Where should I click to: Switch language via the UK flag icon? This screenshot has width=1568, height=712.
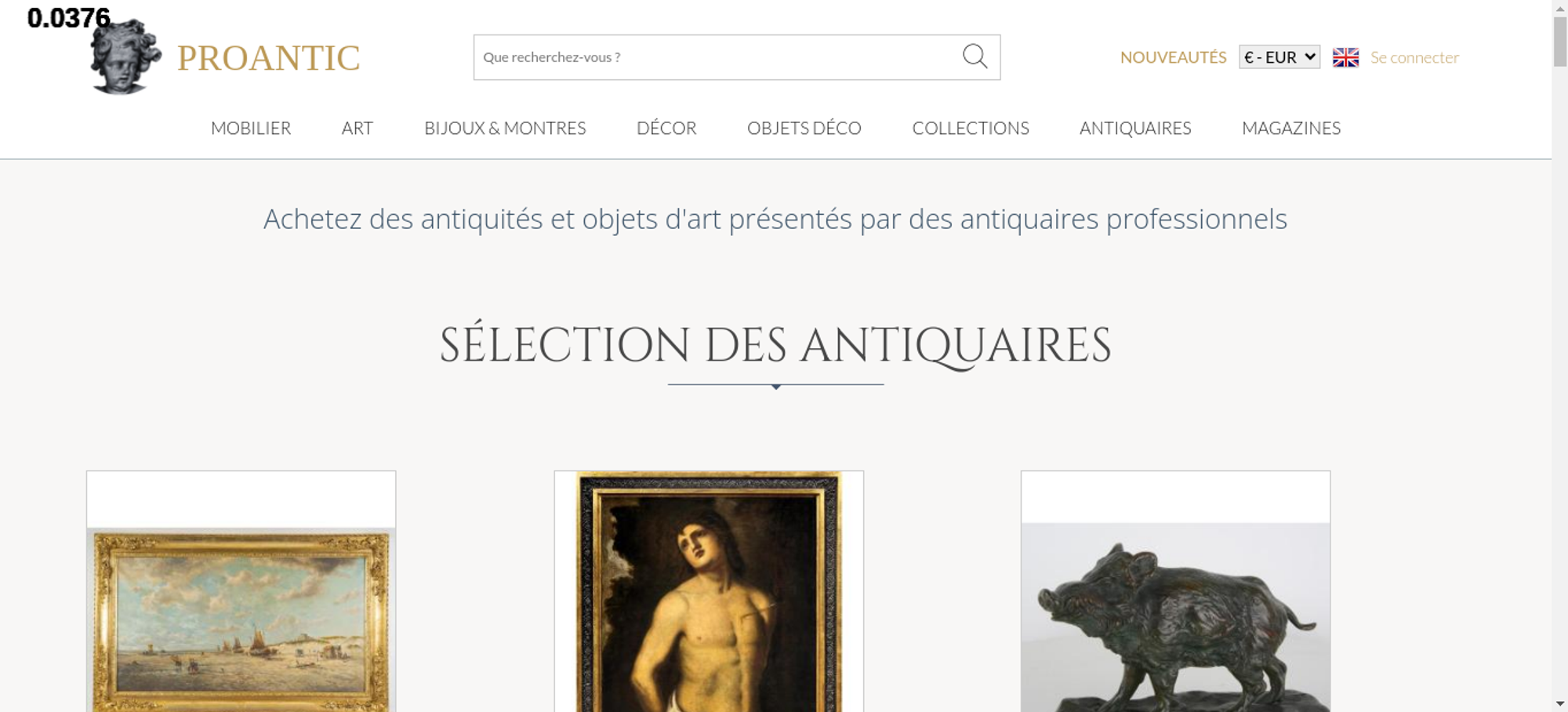1345,57
